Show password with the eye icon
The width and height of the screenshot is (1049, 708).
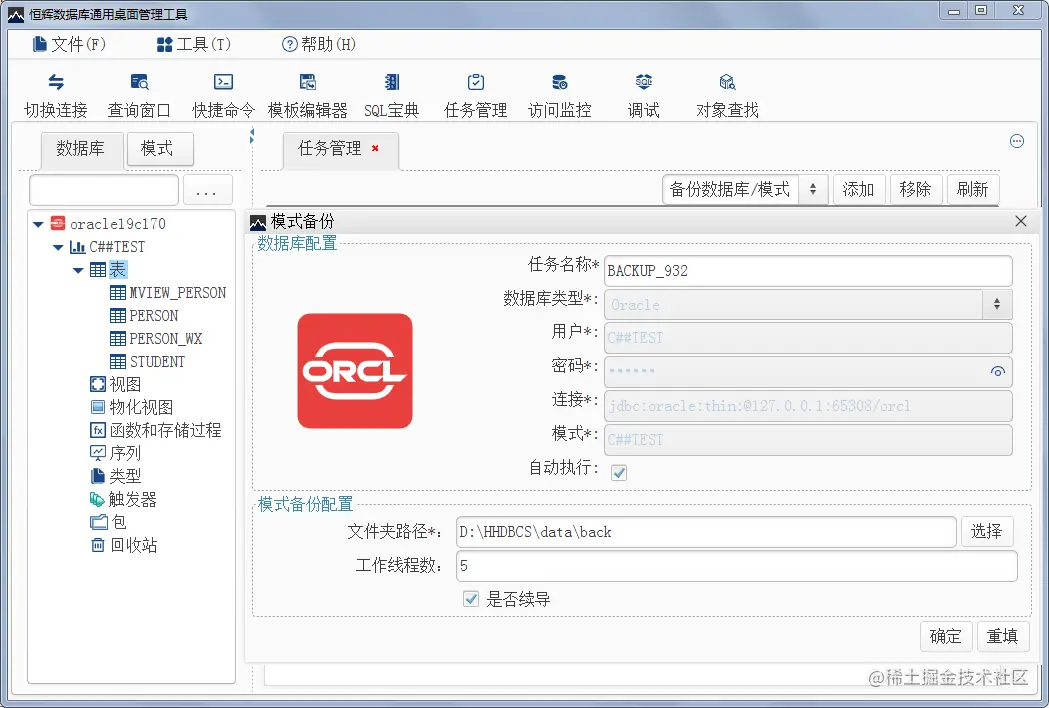[997, 371]
